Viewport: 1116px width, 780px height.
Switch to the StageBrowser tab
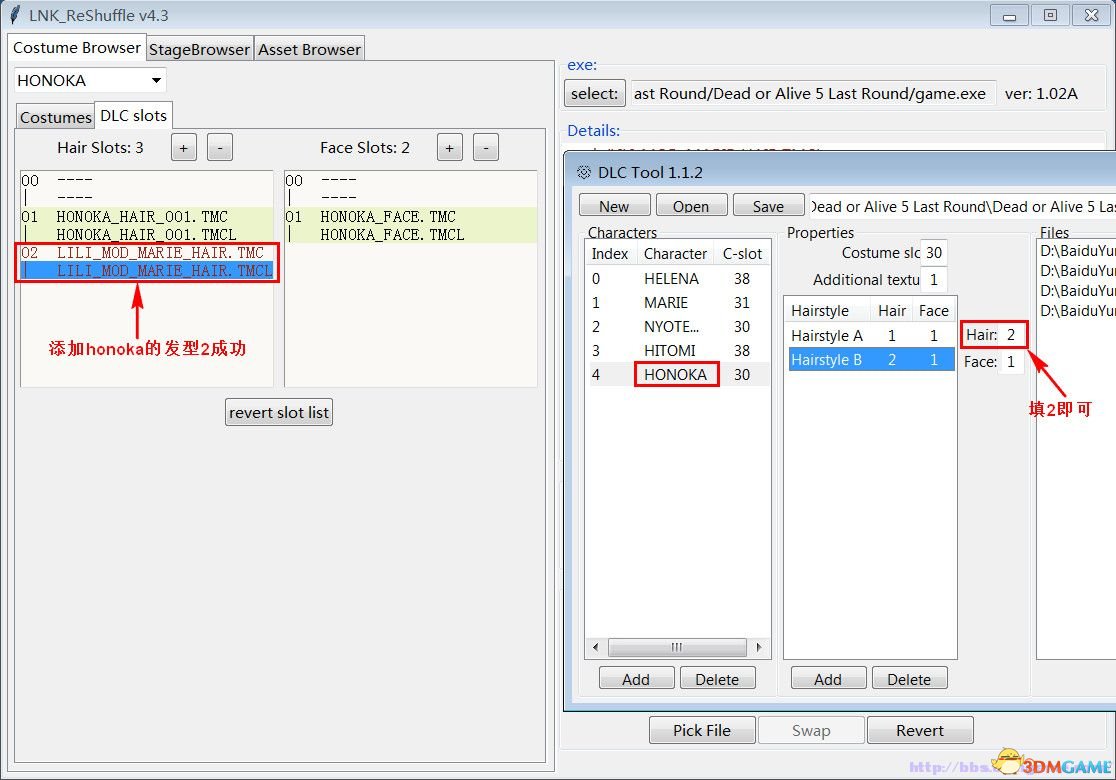click(x=199, y=50)
